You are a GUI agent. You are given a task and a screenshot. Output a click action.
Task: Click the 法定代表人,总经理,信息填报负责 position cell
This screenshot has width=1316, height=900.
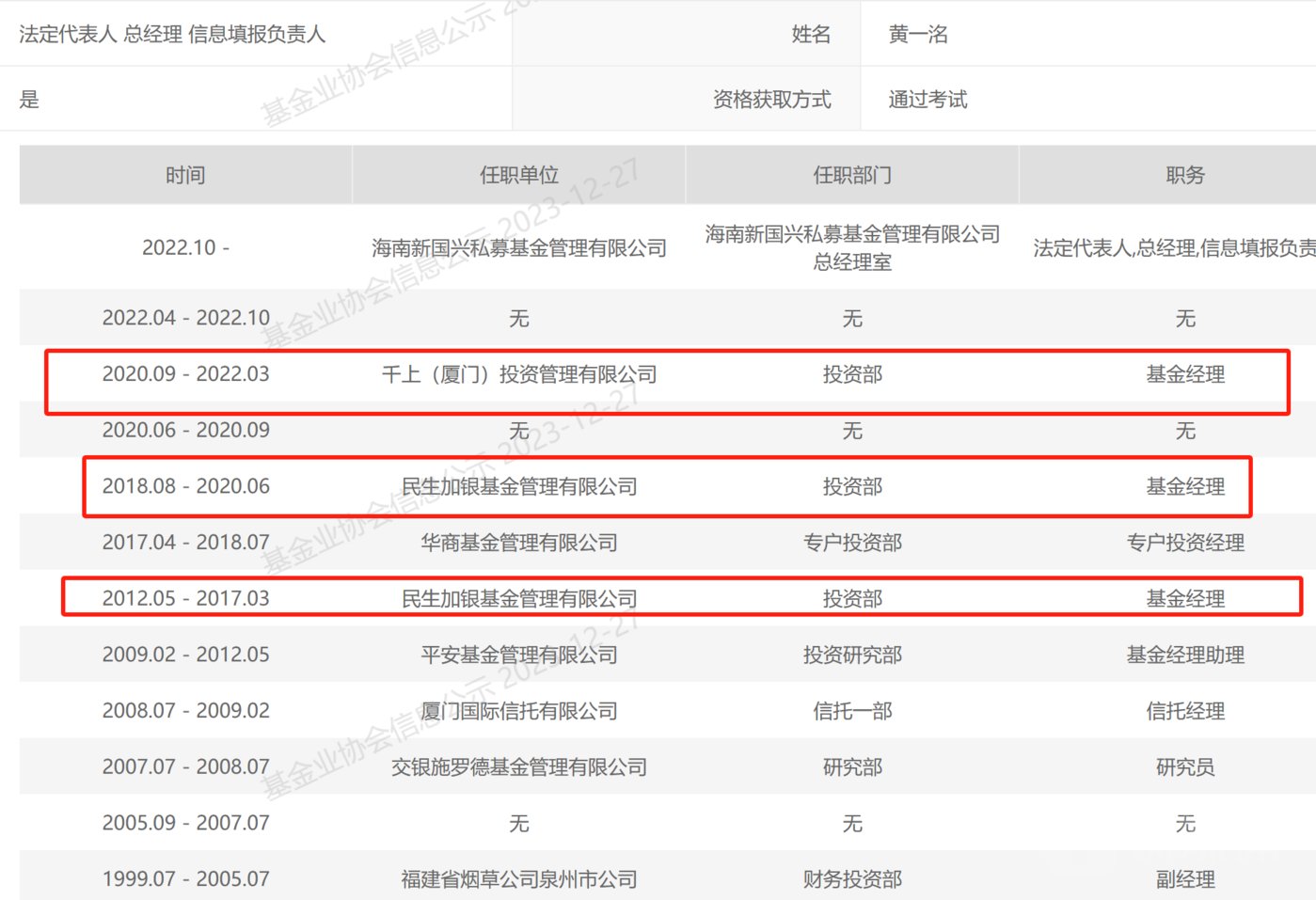(1174, 247)
